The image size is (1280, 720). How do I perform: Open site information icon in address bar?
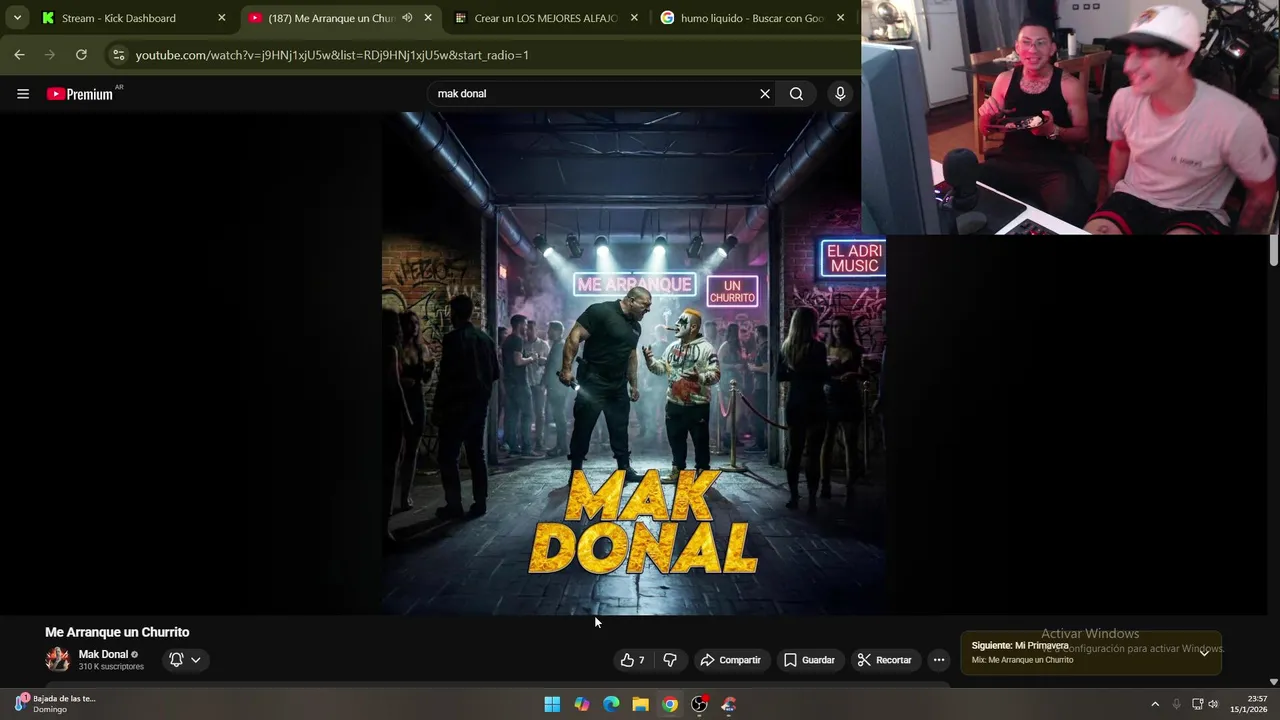[x=118, y=55]
